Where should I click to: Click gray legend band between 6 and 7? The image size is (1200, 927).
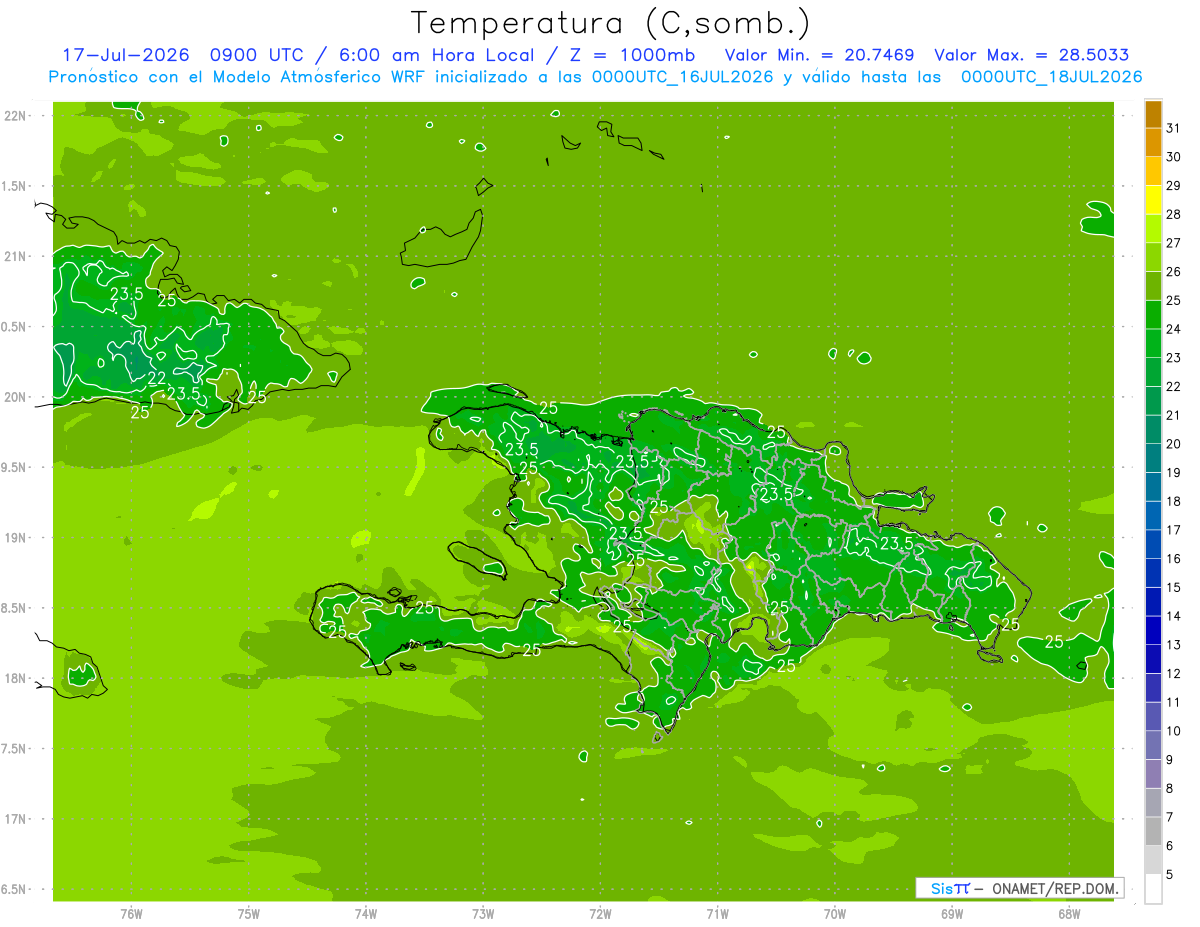coord(1153,831)
